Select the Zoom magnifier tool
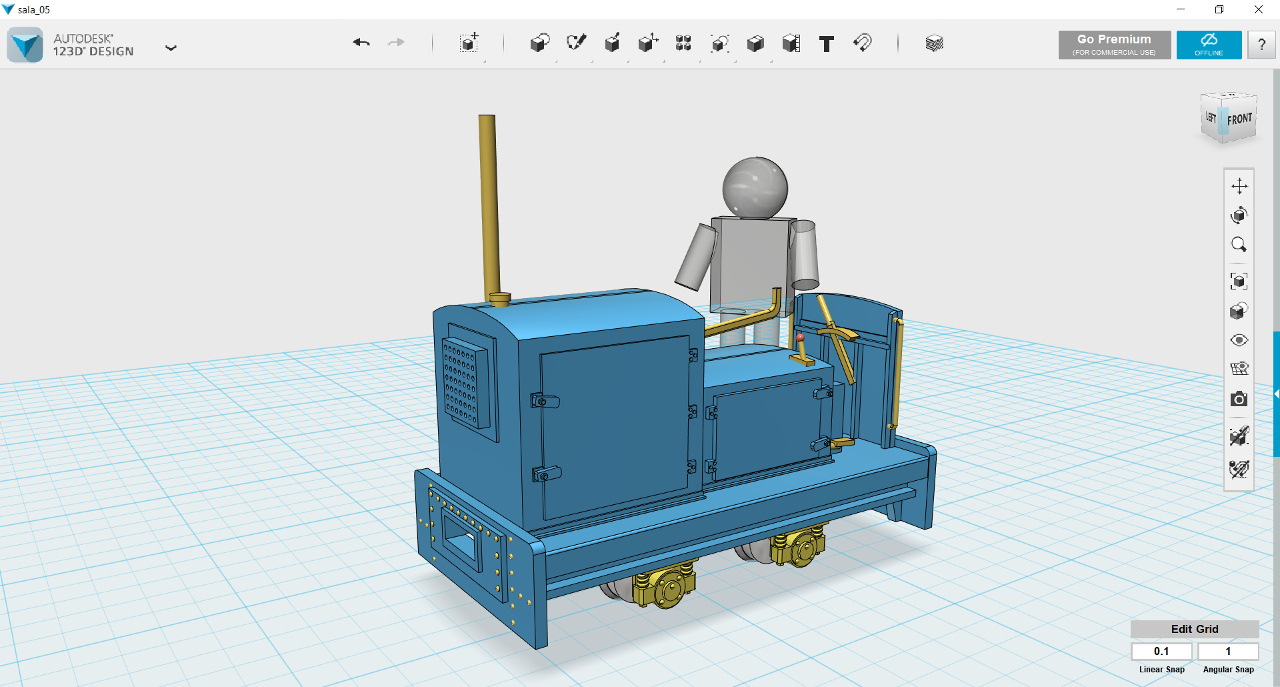 coord(1239,244)
